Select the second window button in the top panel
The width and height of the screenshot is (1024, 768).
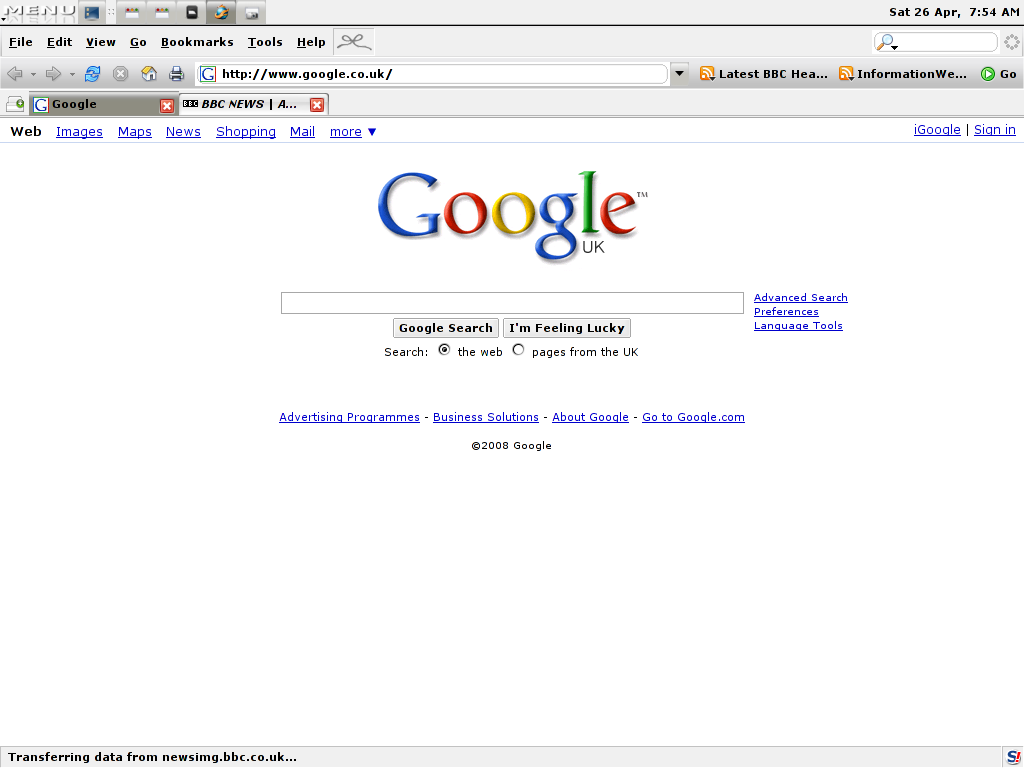(161, 12)
